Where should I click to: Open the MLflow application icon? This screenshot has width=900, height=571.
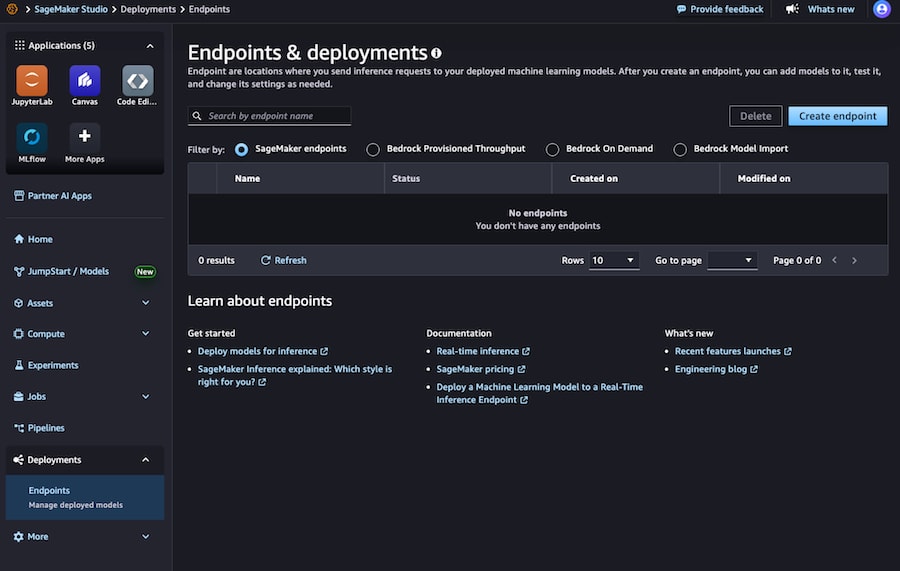pyautogui.click(x=32, y=137)
